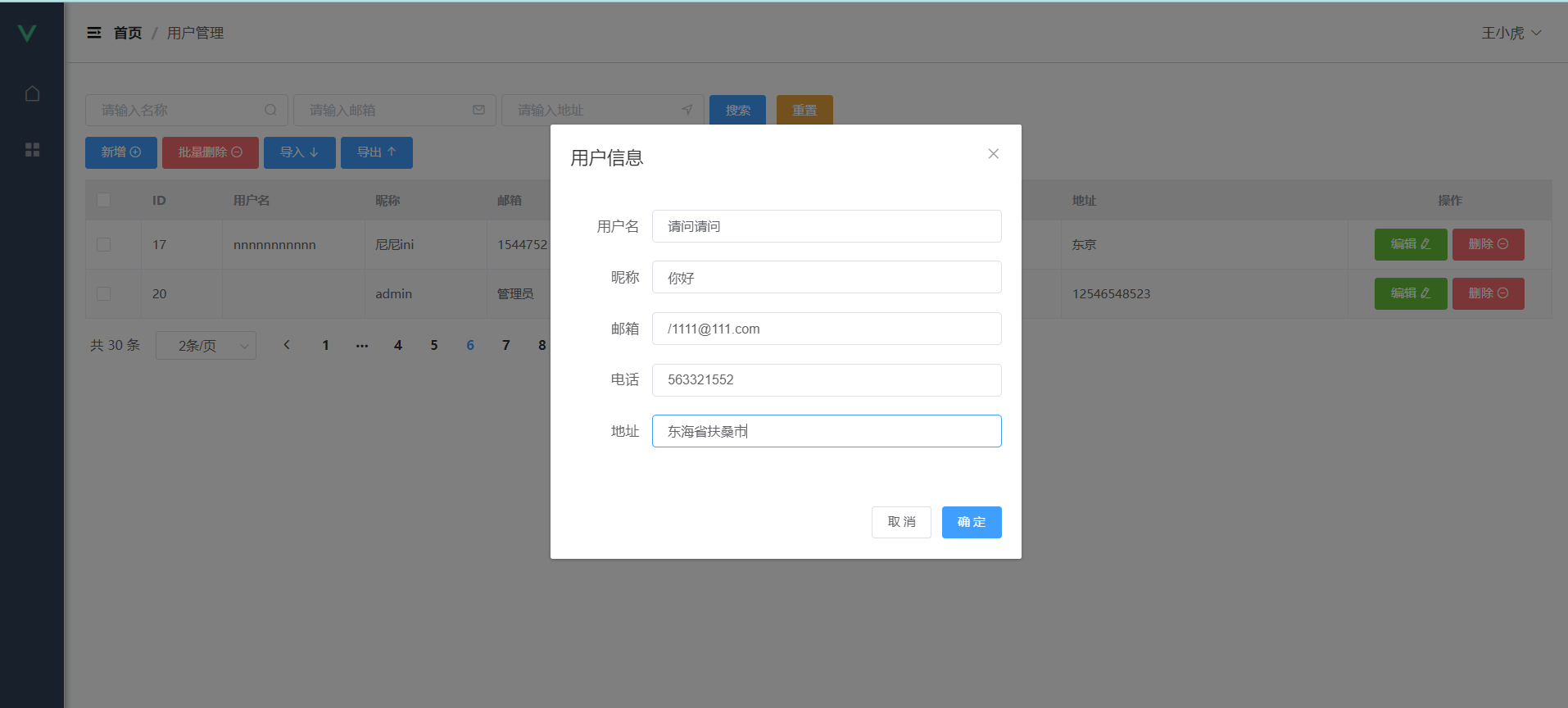Click the 请输入名称 search input
Screen dimensions: 1568x708
click(187, 110)
